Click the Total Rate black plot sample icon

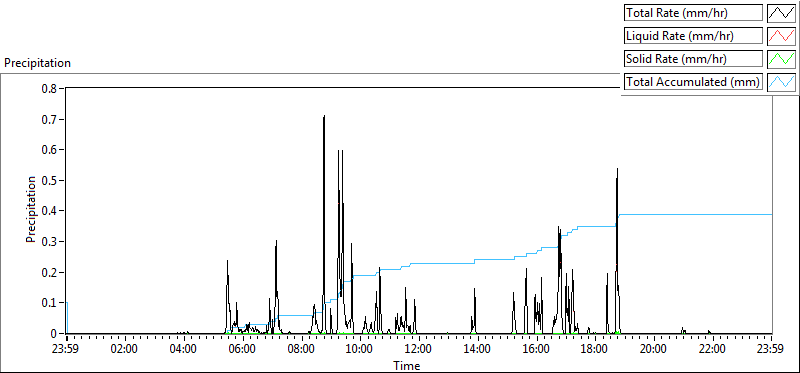tap(782, 13)
